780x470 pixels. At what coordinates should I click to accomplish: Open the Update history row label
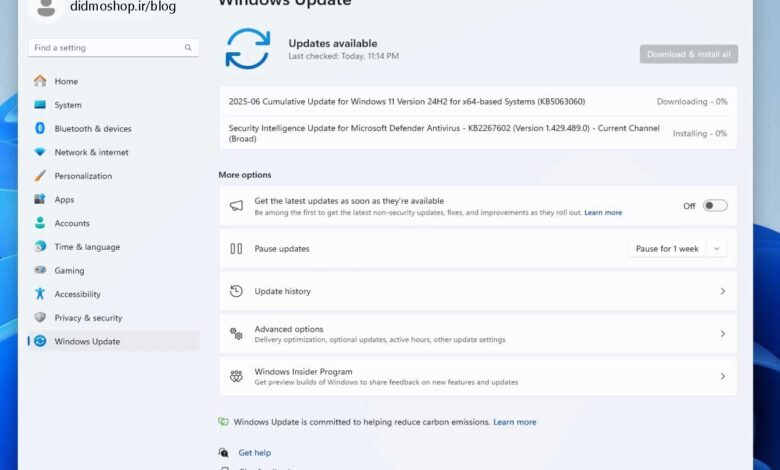point(283,291)
